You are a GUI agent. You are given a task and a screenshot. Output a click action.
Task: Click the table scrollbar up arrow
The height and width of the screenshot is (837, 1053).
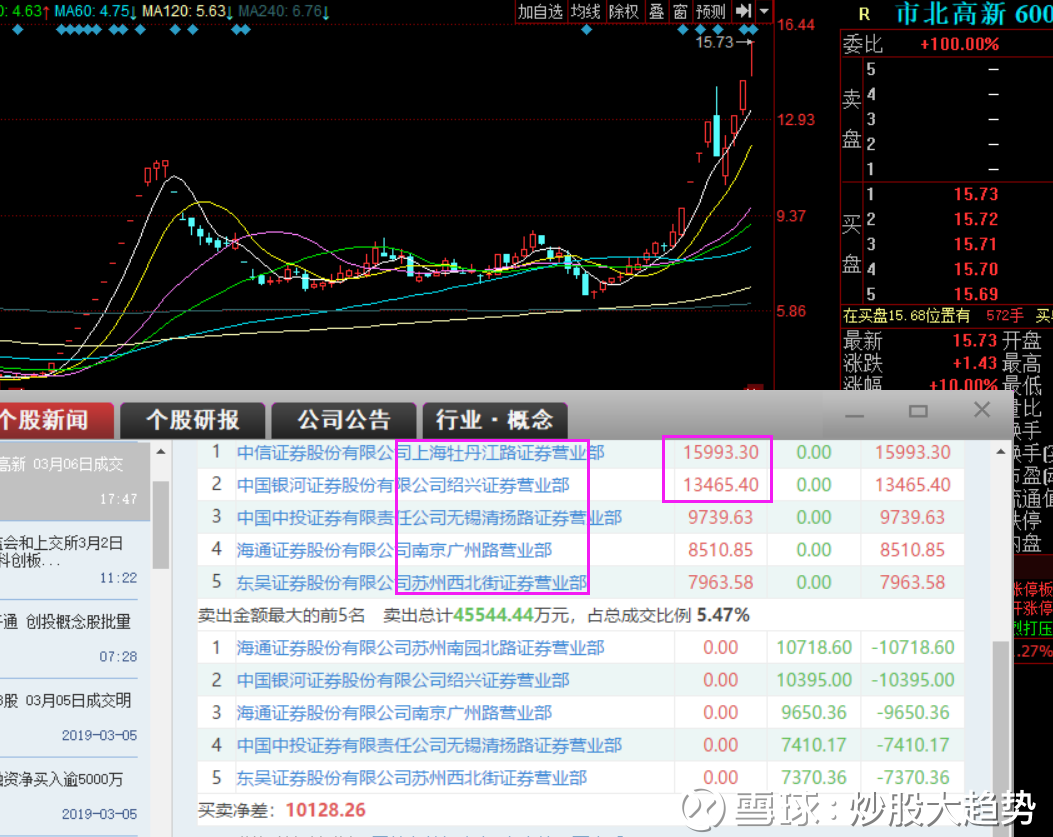coord(1001,452)
